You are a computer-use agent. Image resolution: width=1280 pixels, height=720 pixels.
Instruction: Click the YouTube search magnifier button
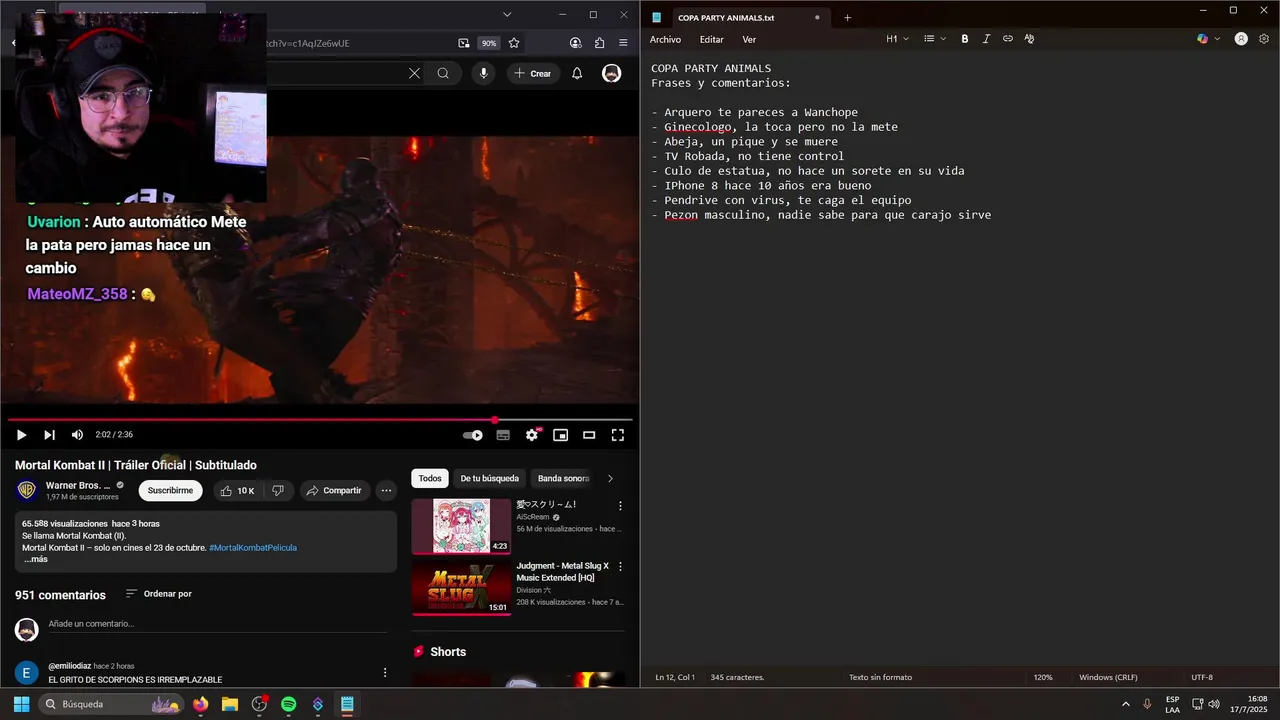pos(443,73)
